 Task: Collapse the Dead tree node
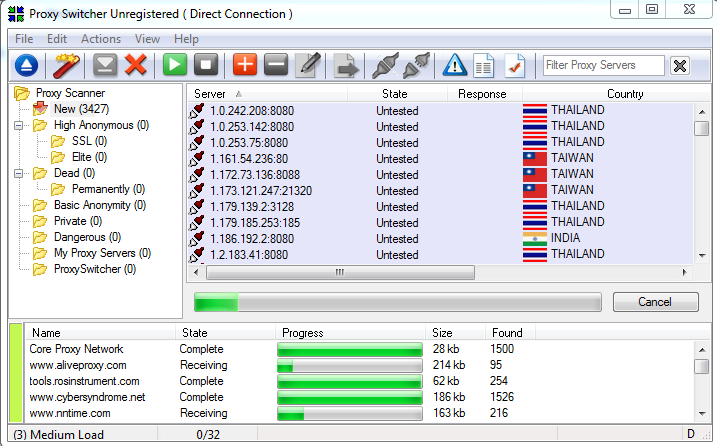point(18,173)
